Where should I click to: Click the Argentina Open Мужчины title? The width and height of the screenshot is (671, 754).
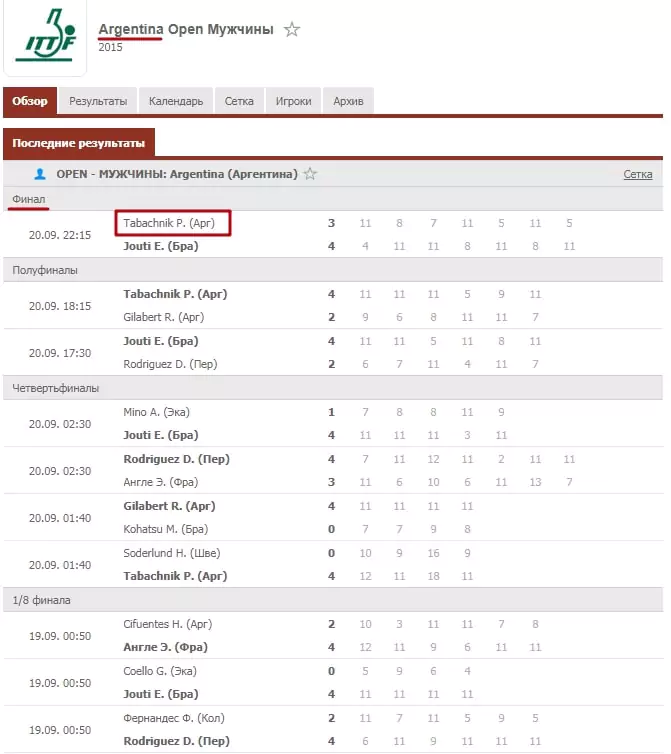pyautogui.click(x=186, y=29)
